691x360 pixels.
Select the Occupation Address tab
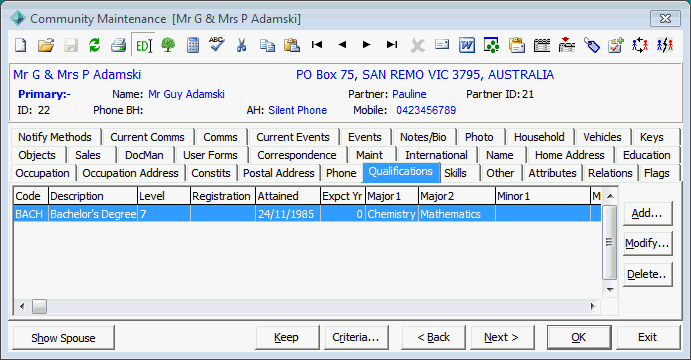[x=130, y=173]
